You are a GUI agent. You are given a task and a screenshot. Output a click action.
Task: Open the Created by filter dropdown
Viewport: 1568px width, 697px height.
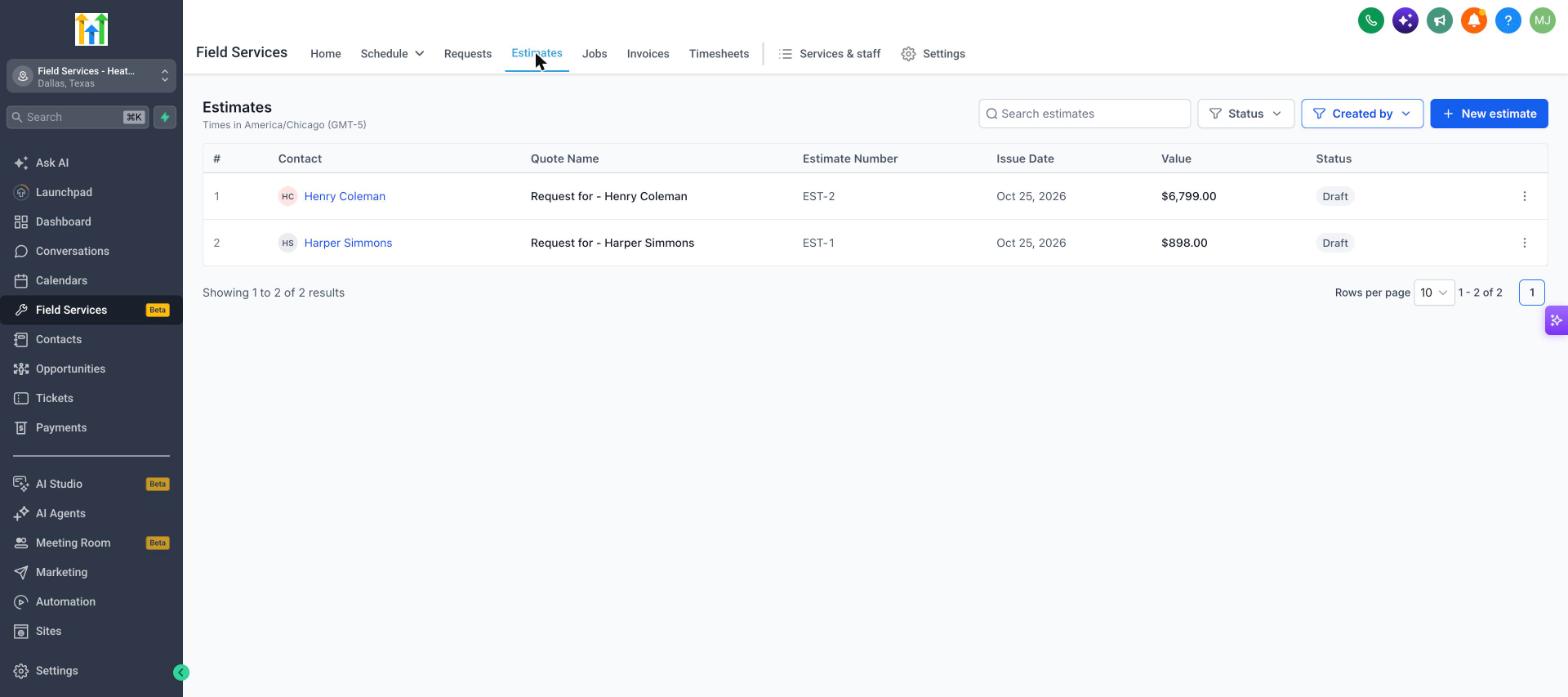(x=1362, y=114)
